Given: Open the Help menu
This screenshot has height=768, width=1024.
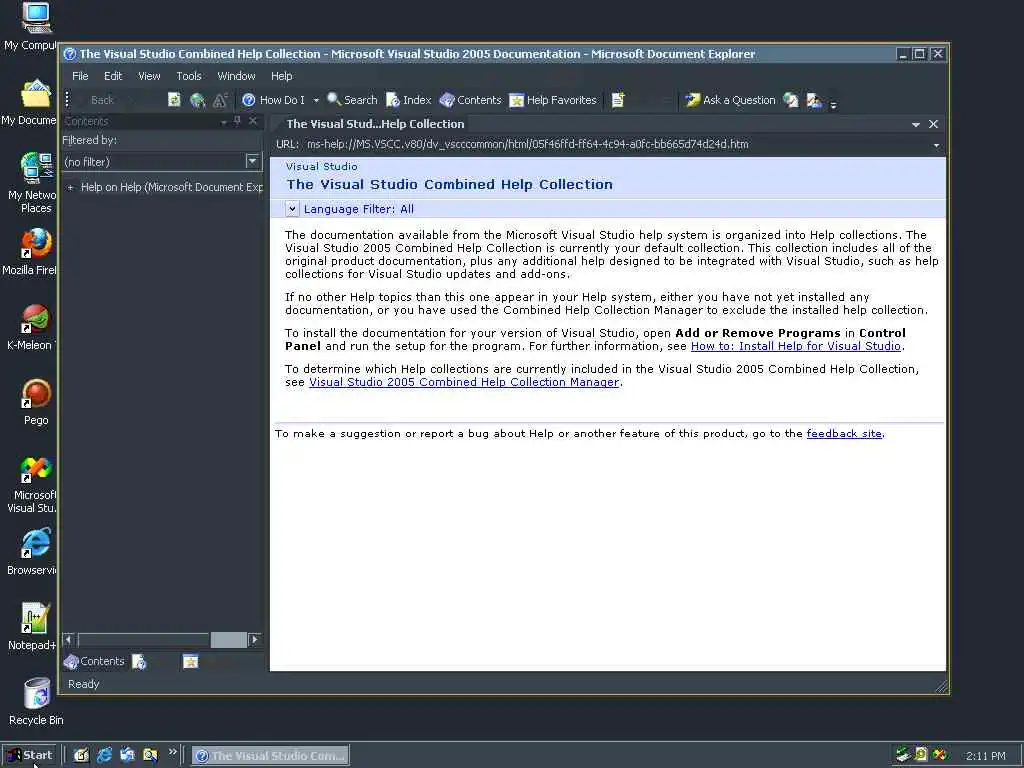Looking at the screenshot, I should tap(281, 76).
